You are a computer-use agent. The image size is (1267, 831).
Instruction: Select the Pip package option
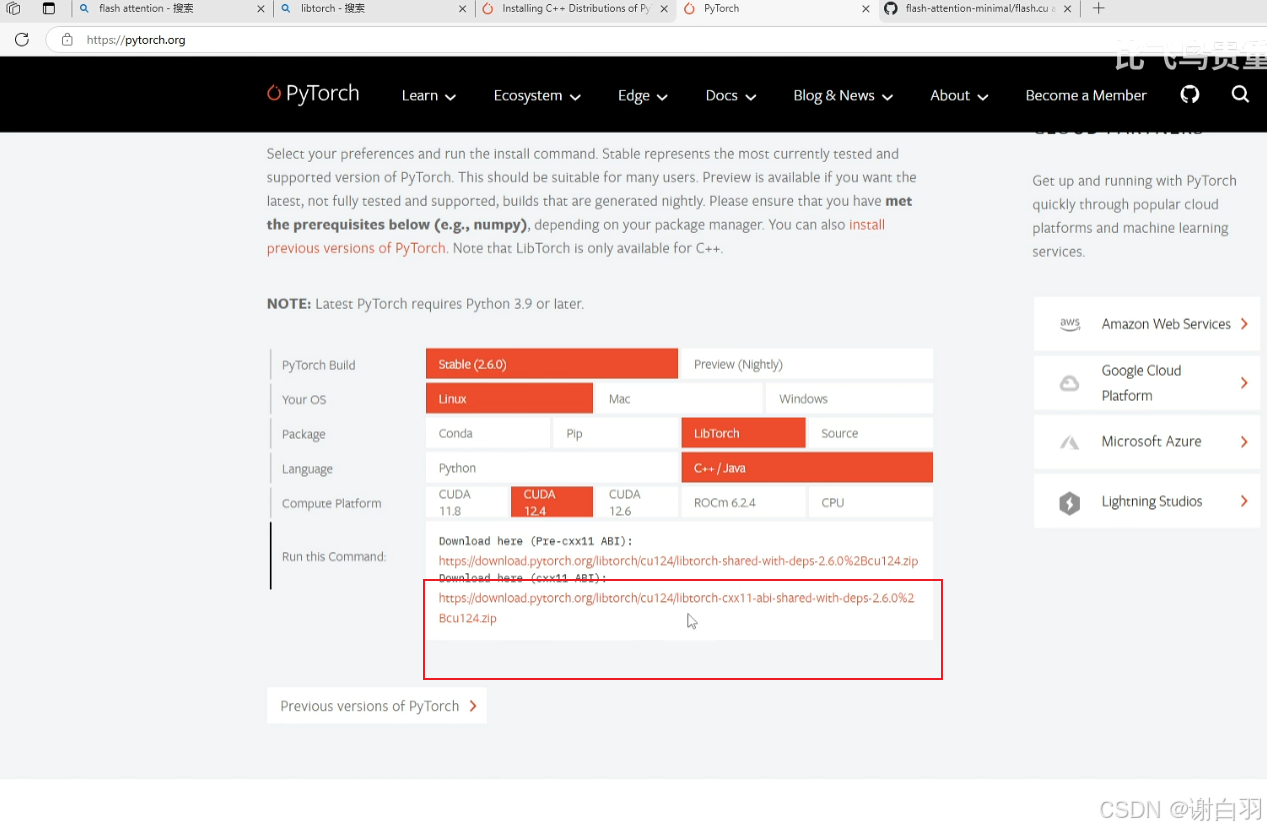pyautogui.click(x=615, y=433)
